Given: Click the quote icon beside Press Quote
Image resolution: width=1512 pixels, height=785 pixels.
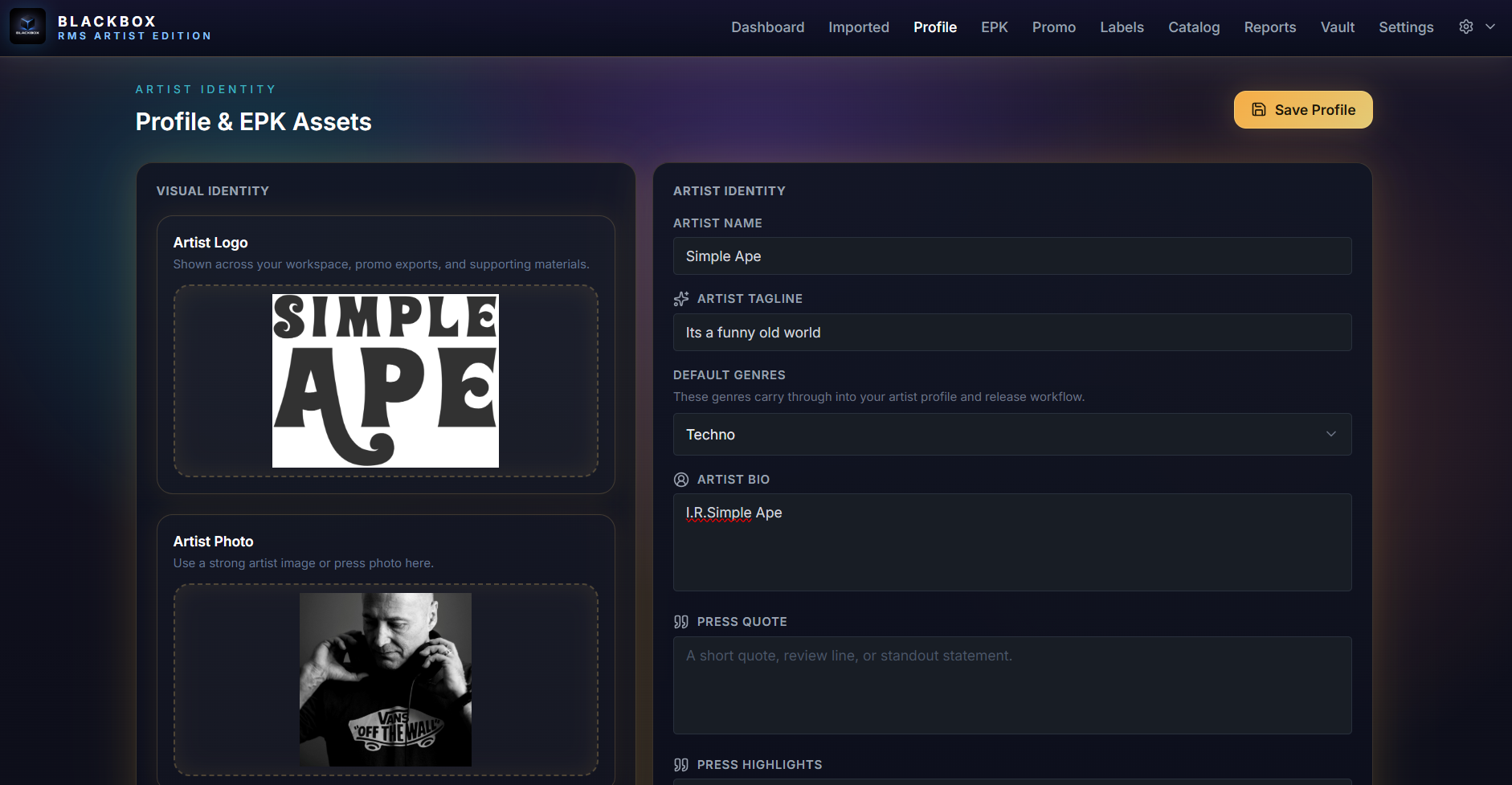Looking at the screenshot, I should pyautogui.click(x=680, y=621).
